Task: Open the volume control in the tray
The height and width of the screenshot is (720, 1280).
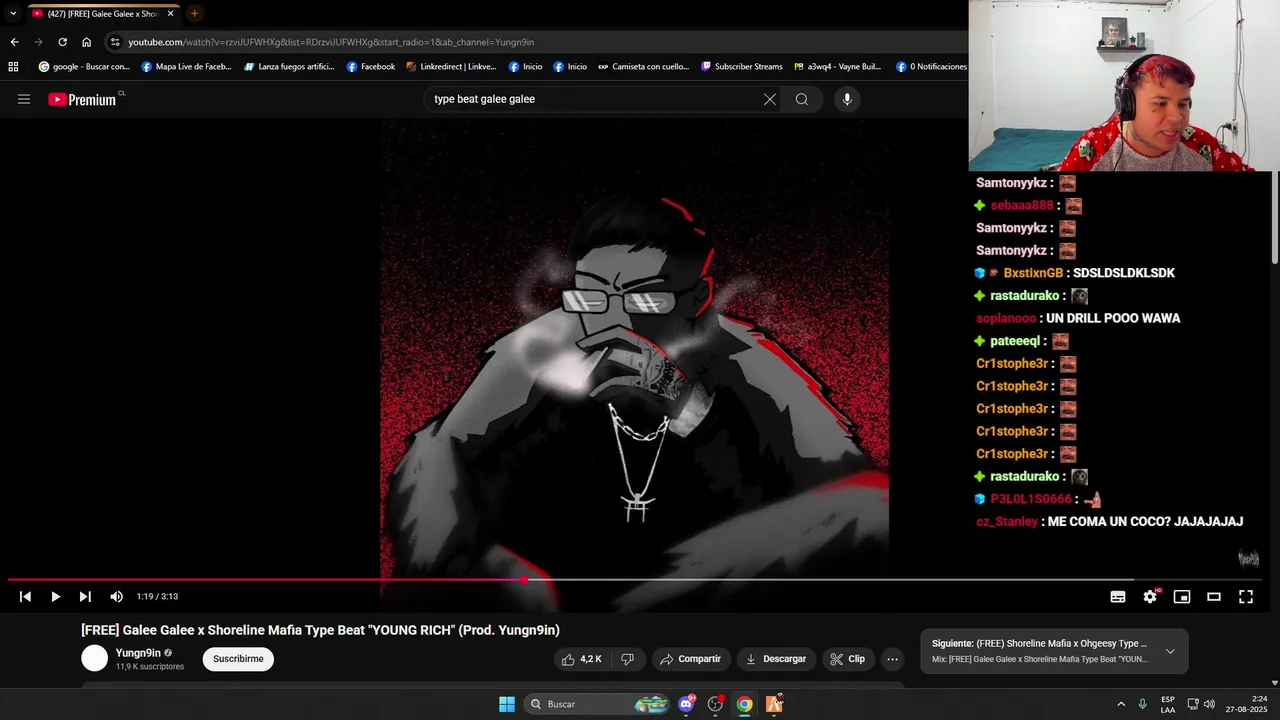Action: pyautogui.click(x=1209, y=704)
